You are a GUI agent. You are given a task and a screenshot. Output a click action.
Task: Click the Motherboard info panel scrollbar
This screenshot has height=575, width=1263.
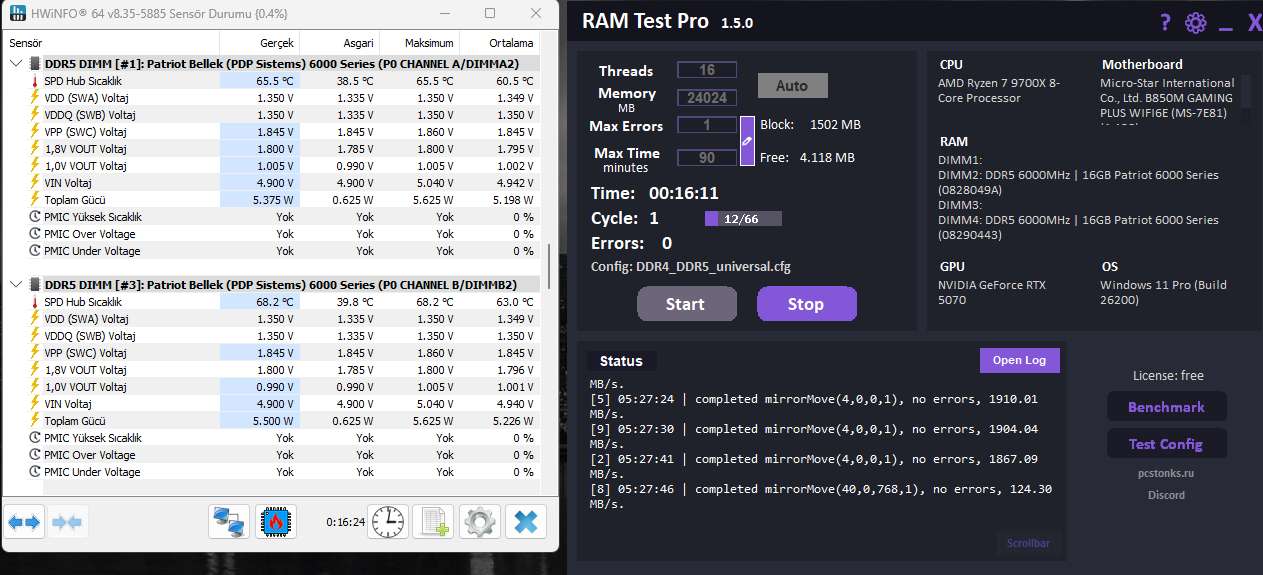[1246, 92]
